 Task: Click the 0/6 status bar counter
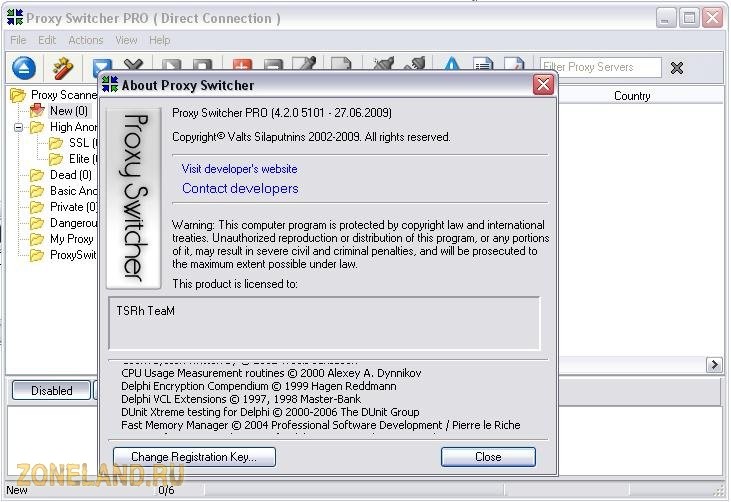click(x=166, y=490)
